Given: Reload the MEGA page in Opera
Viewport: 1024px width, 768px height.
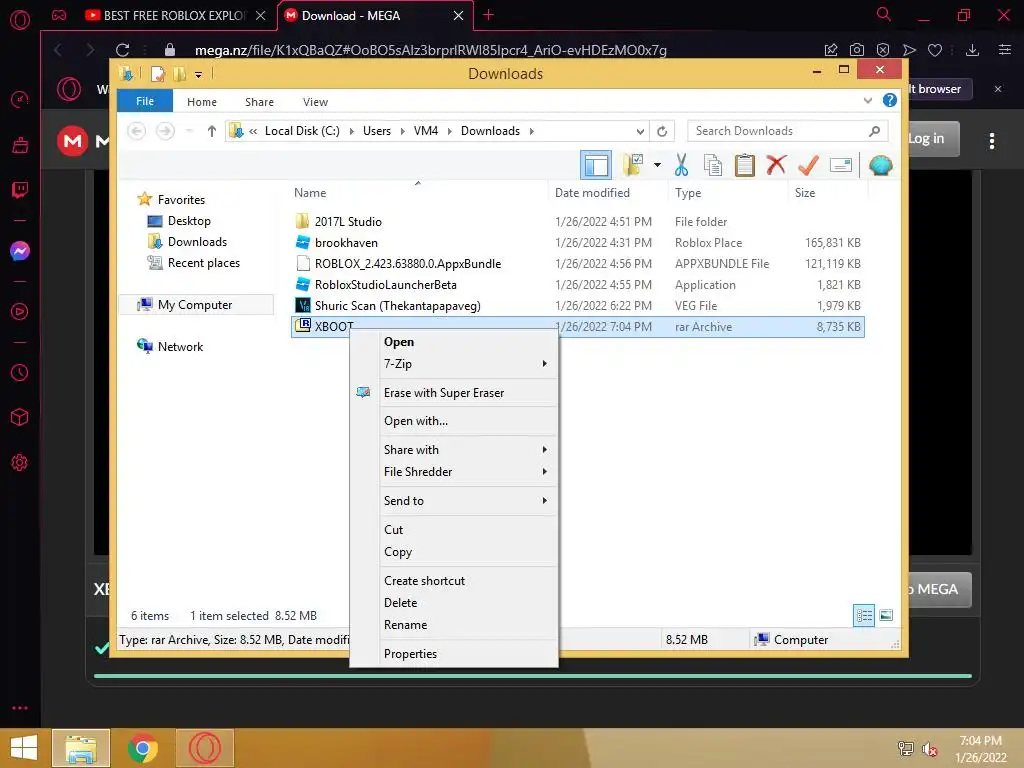Looking at the screenshot, I should click(122, 50).
